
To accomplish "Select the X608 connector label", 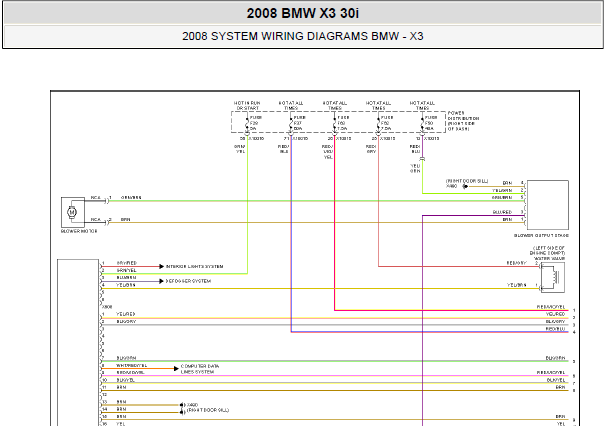I will [107, 307].
